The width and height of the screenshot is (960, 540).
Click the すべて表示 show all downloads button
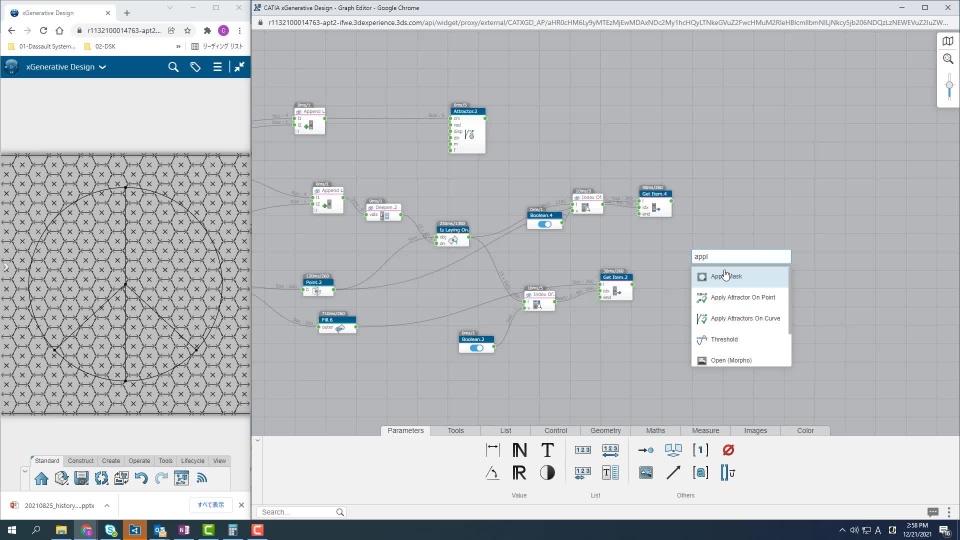(x=211, y=505)
